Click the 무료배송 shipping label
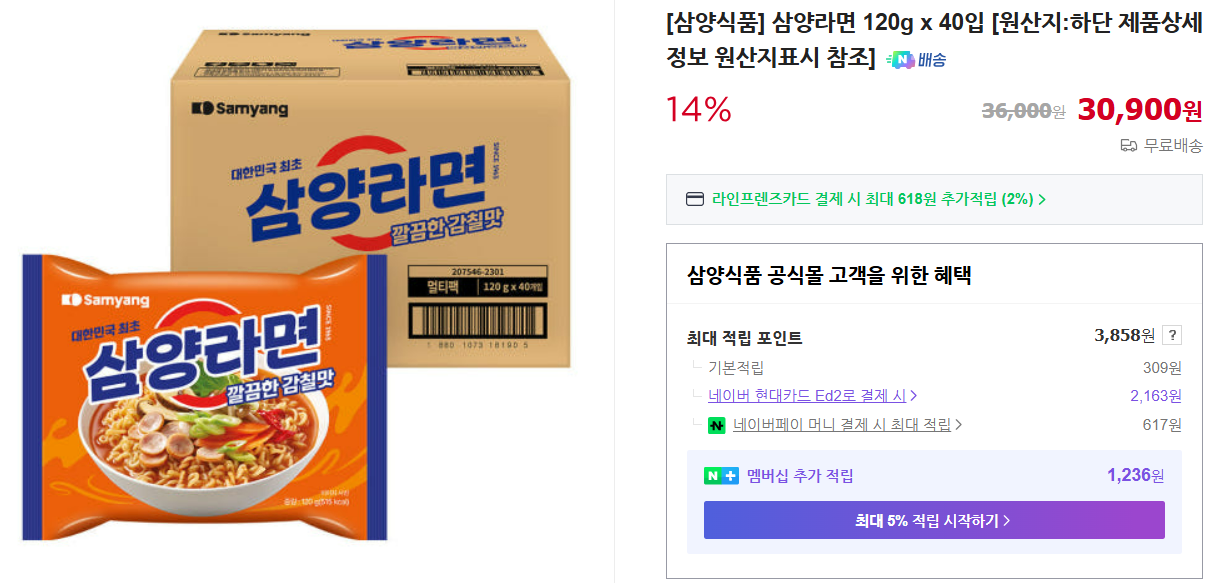 [x=1173, y=145]
